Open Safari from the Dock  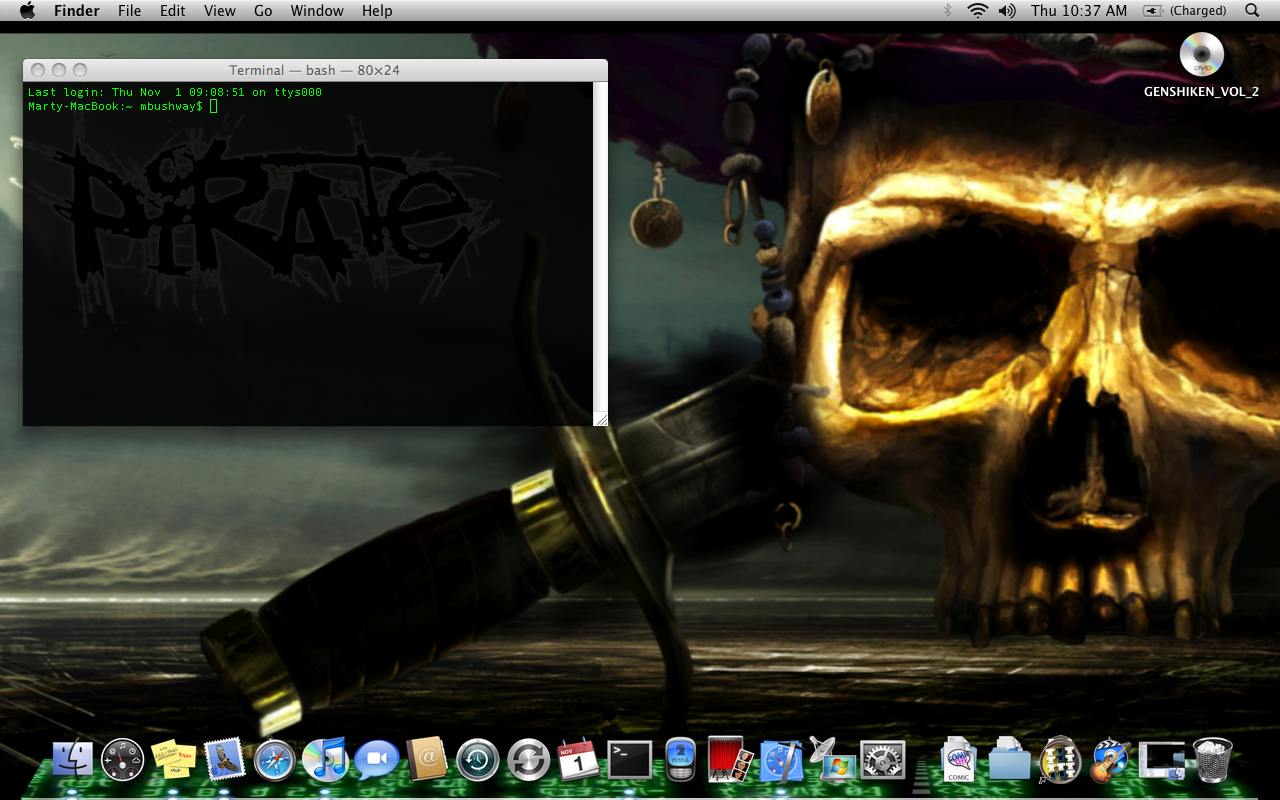click(274, 761)
